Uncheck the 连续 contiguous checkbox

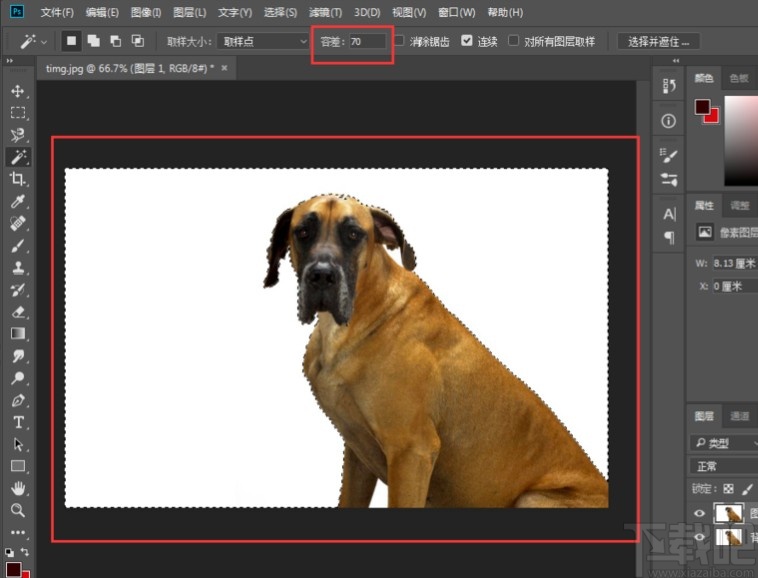click(467, 41)
